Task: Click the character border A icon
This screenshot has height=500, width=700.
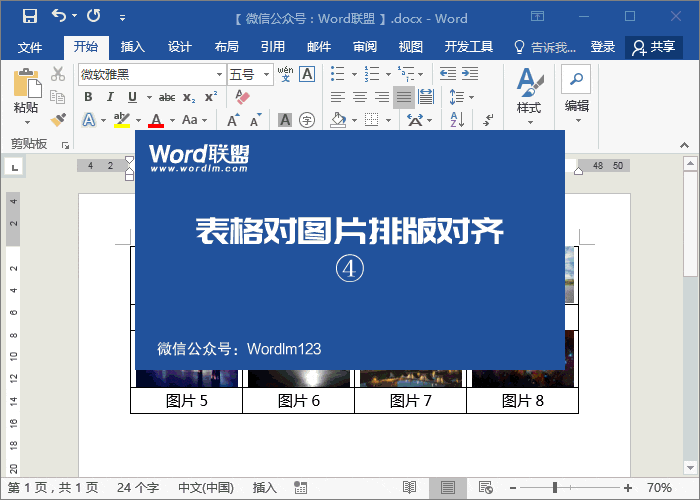Action: (x=307, y=74)
